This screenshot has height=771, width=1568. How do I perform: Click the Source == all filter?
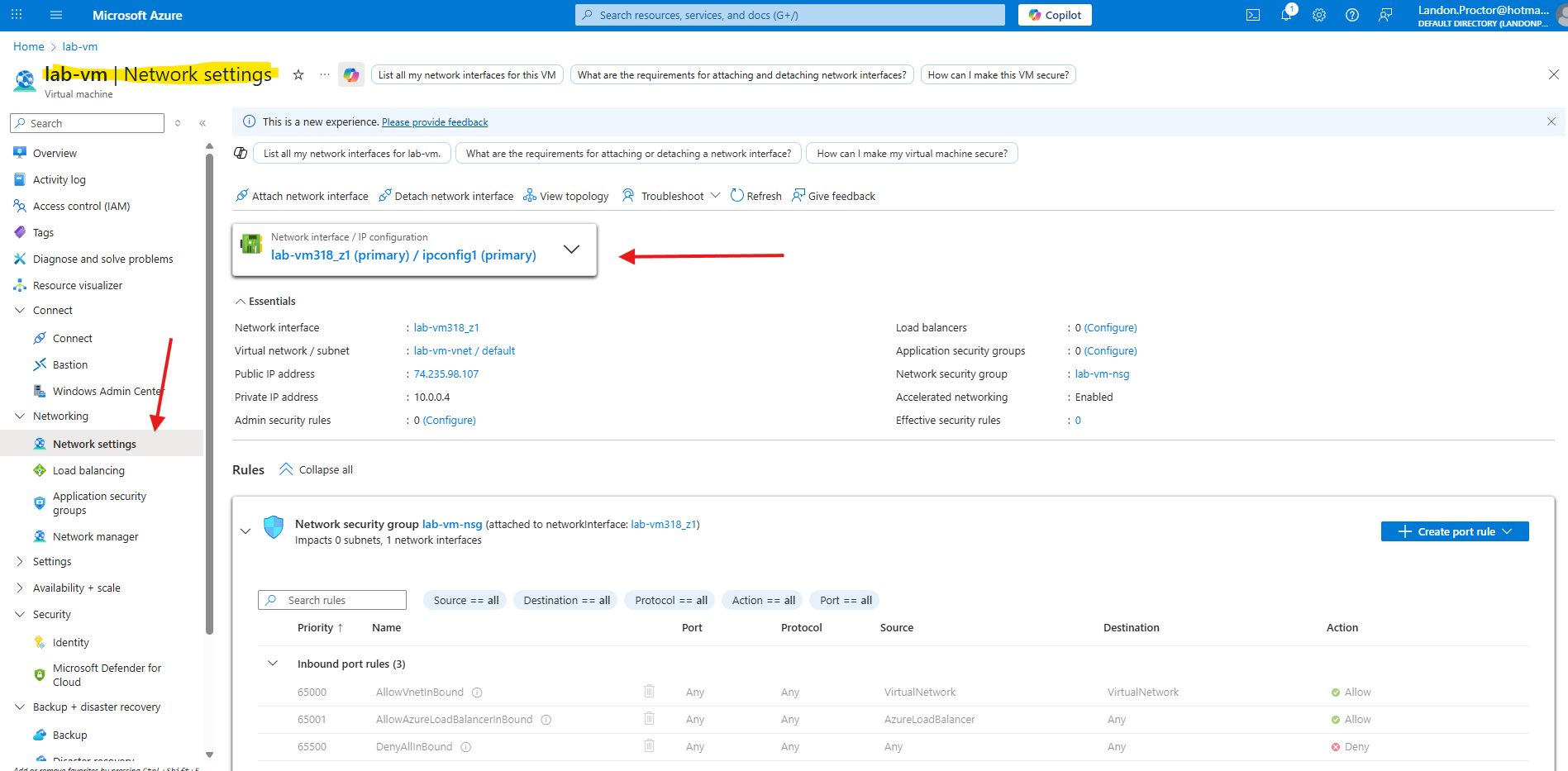click(466, 600)
